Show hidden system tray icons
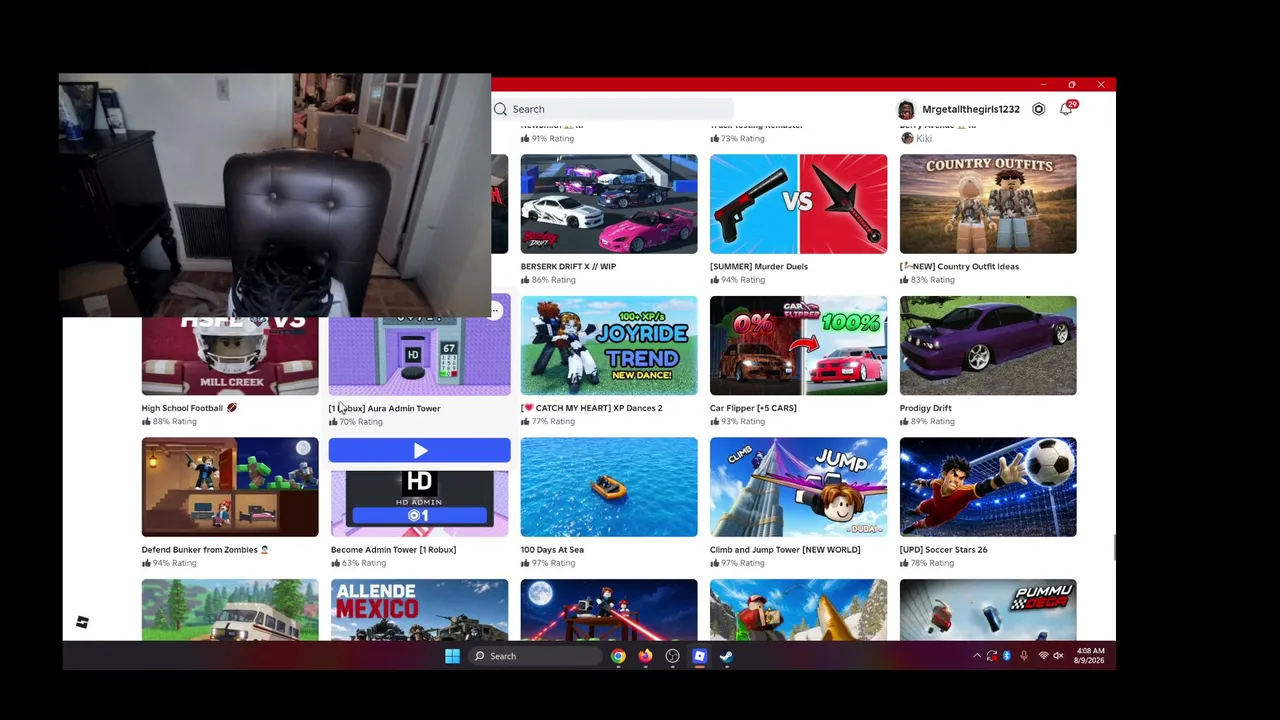 coord(976,656)
